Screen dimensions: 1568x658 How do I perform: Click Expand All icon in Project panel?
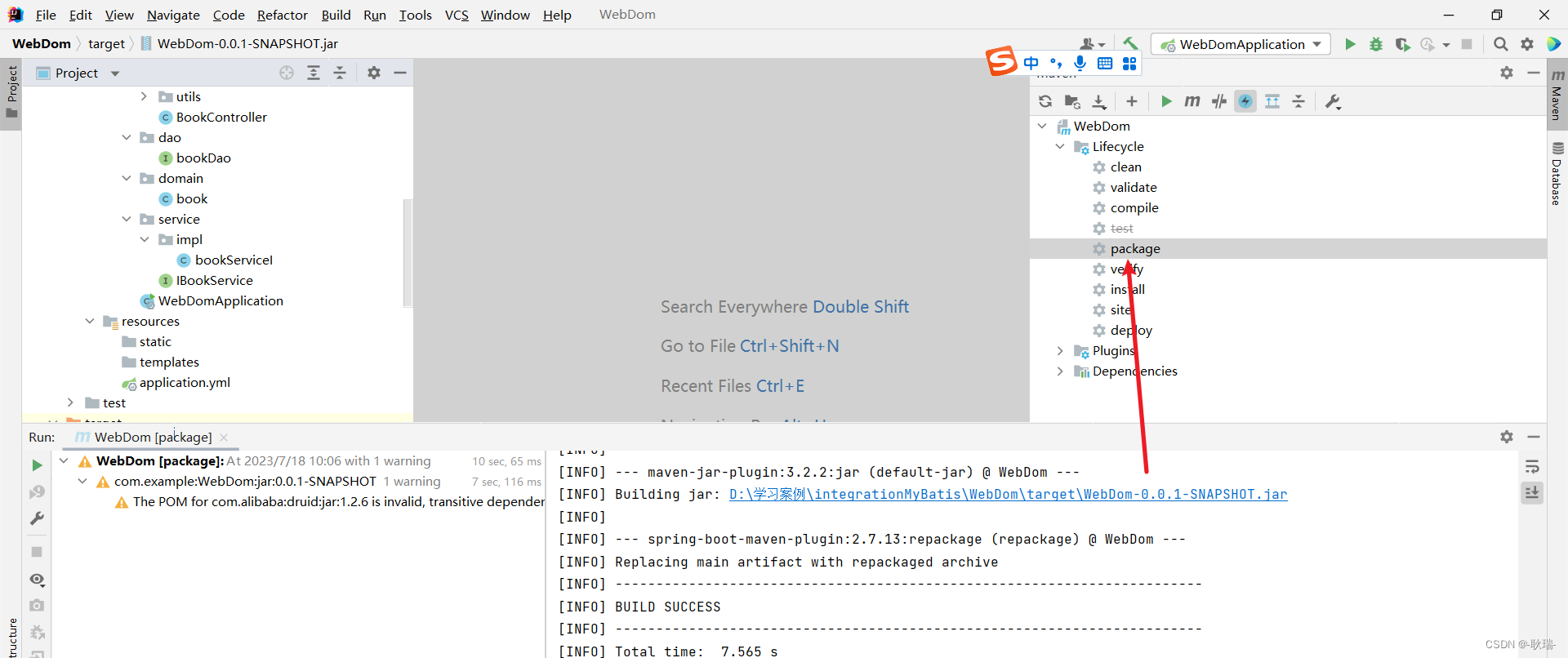click(x=314, y=73)
